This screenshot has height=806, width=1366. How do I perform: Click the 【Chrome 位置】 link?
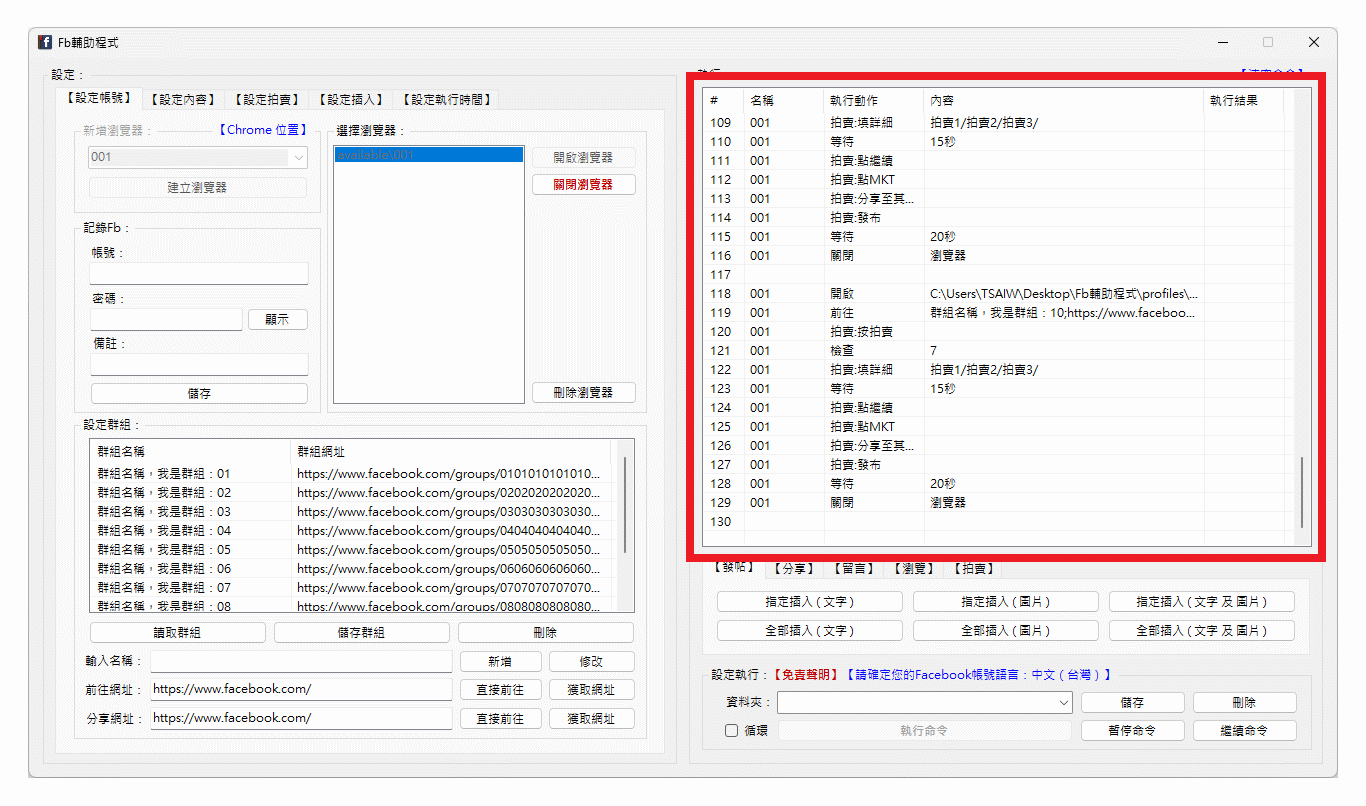262,130
